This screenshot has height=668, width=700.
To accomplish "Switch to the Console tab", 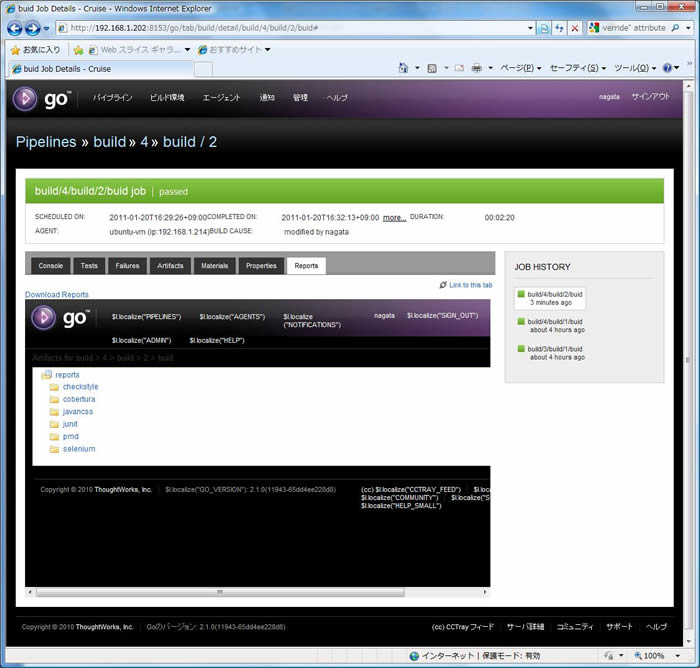I will tap(50, 266).
